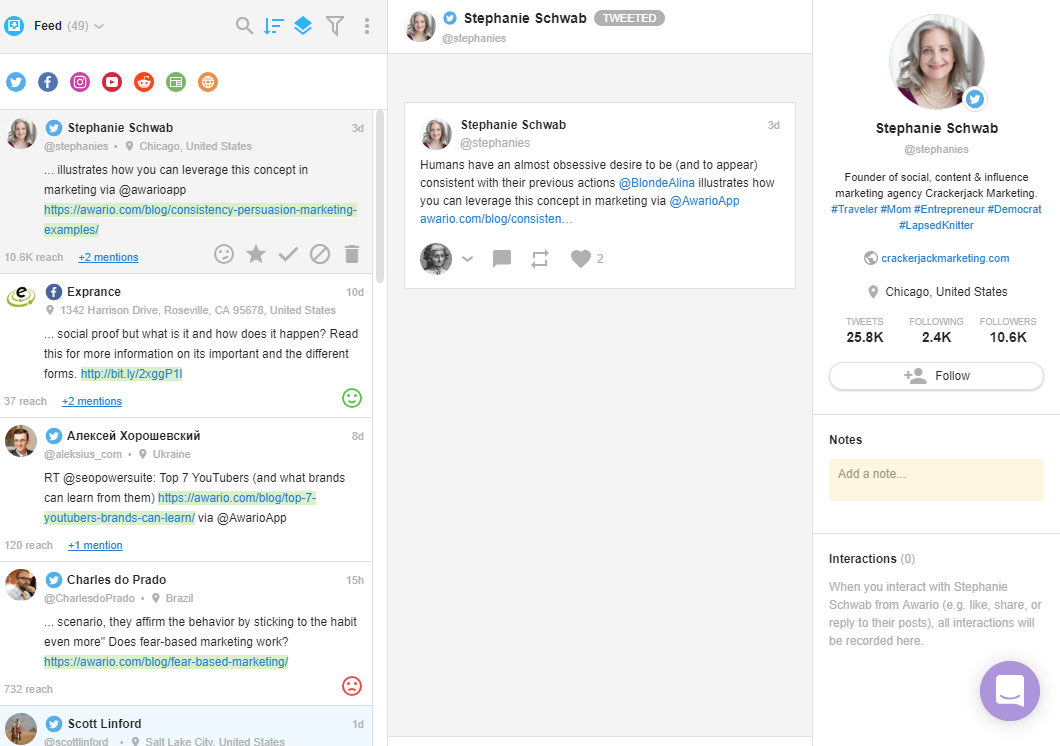Toggle the Instagram source filter
This screenshot has width=1060, height=746.
coord(80,82)
